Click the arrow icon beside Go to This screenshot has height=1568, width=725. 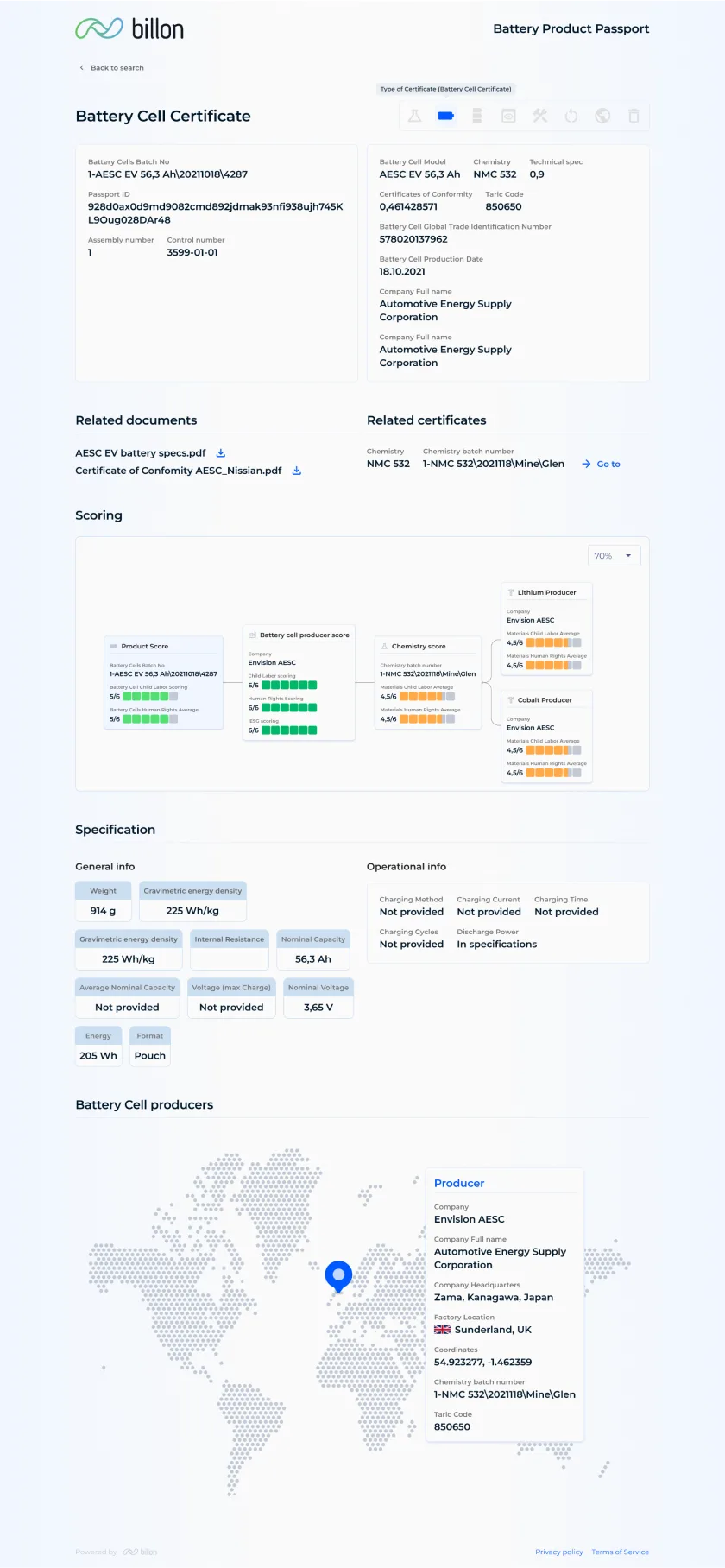pyautogui.click(x=586, y=464)
